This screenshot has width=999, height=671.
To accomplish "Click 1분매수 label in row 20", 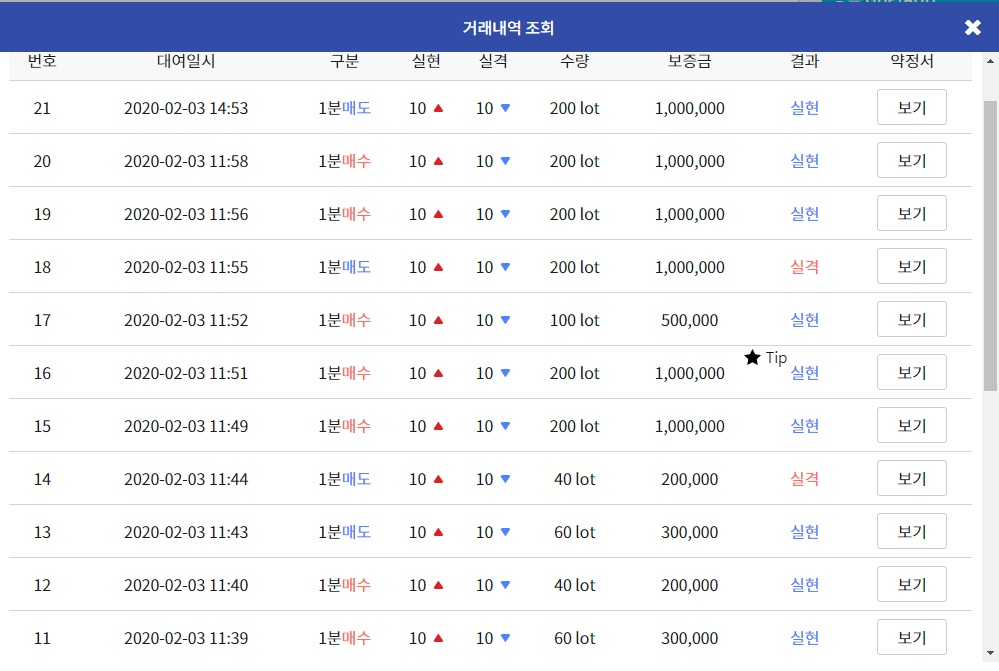I will pyautogui.click(x=345, y=161).
